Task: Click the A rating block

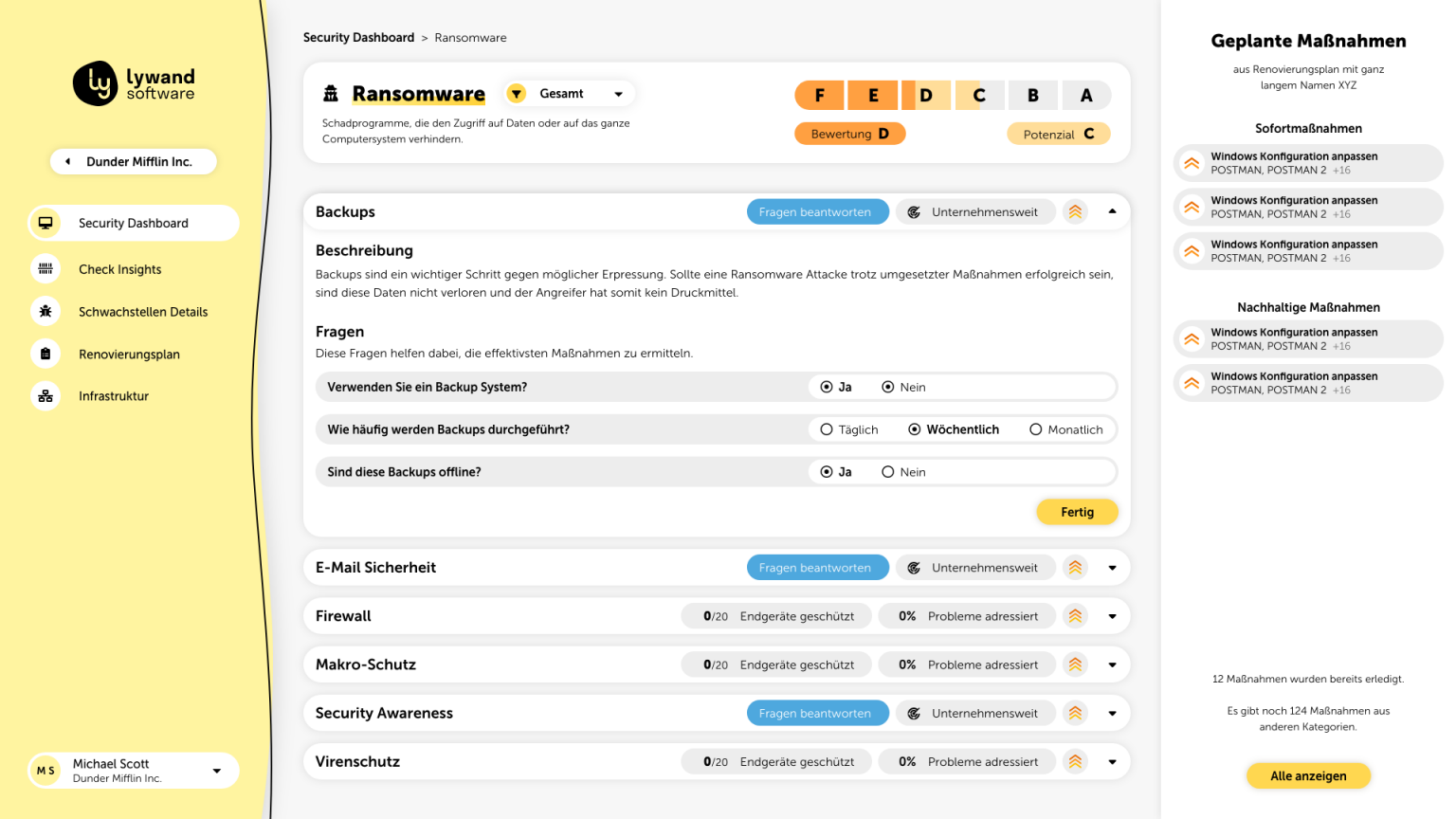Action: click(x=1086, y=95)
